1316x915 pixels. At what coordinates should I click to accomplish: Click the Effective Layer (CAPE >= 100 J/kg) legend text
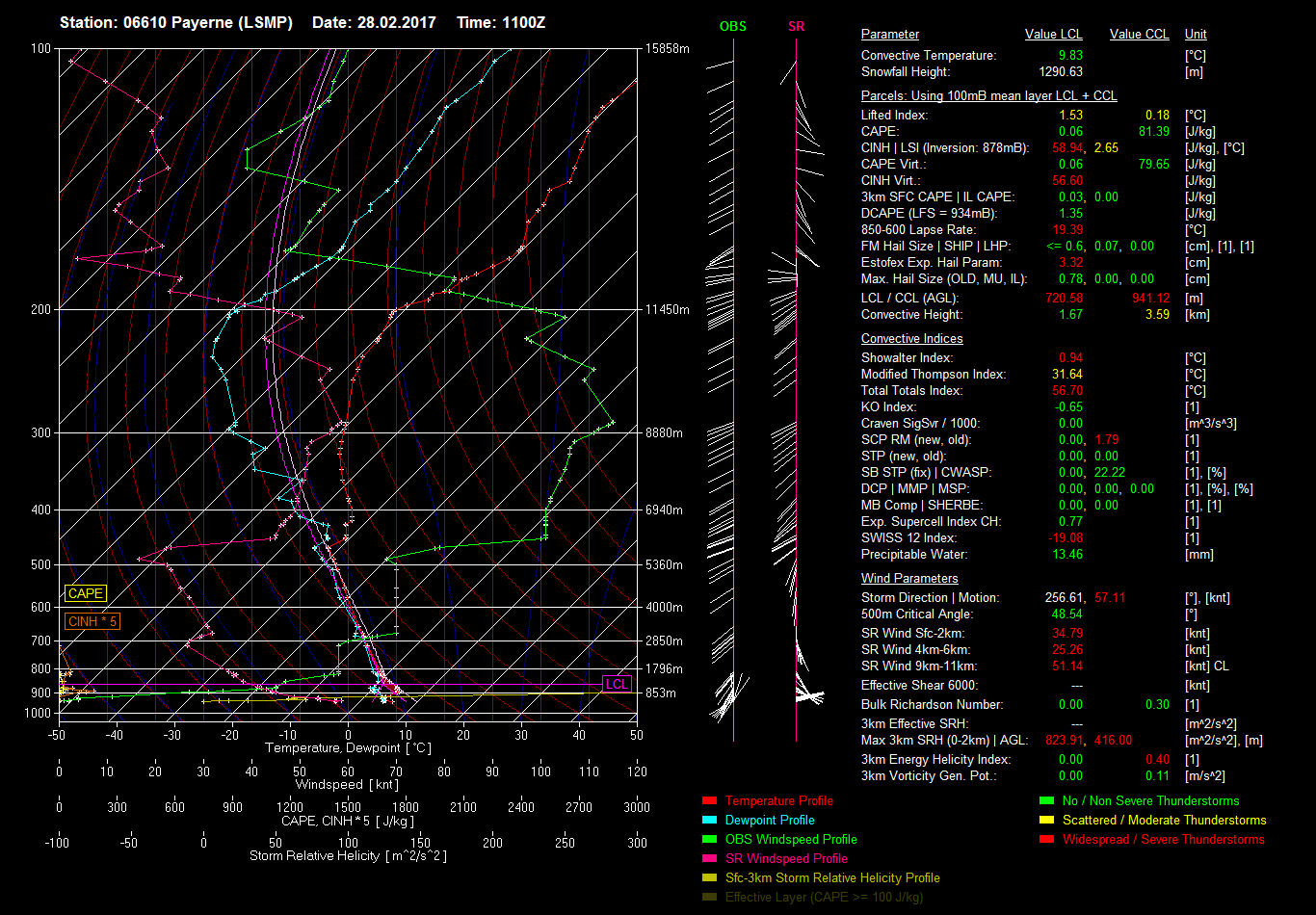pyautogui.click(x=824, y=898)
